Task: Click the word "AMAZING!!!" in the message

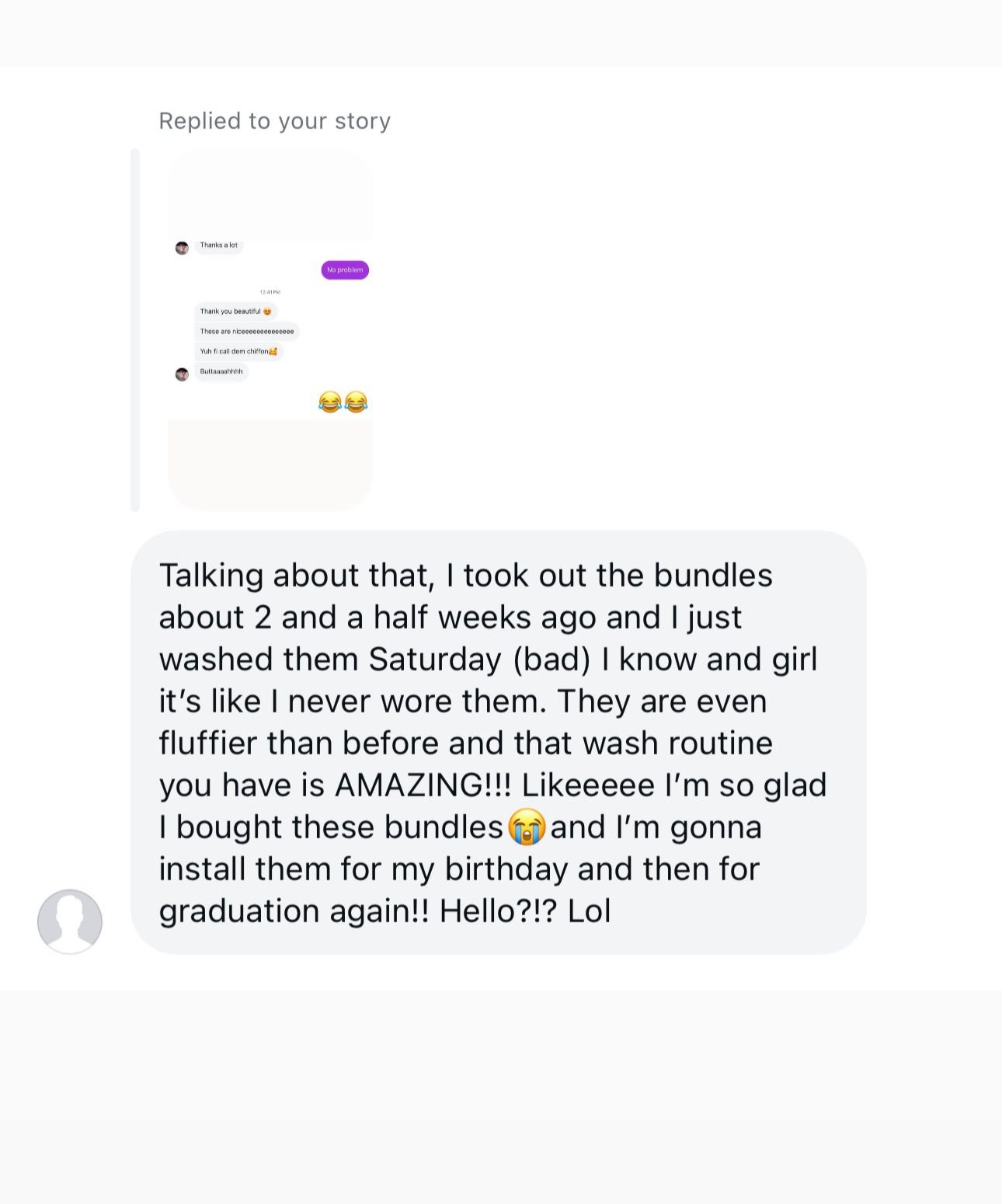Action: [x=423, y=785]
